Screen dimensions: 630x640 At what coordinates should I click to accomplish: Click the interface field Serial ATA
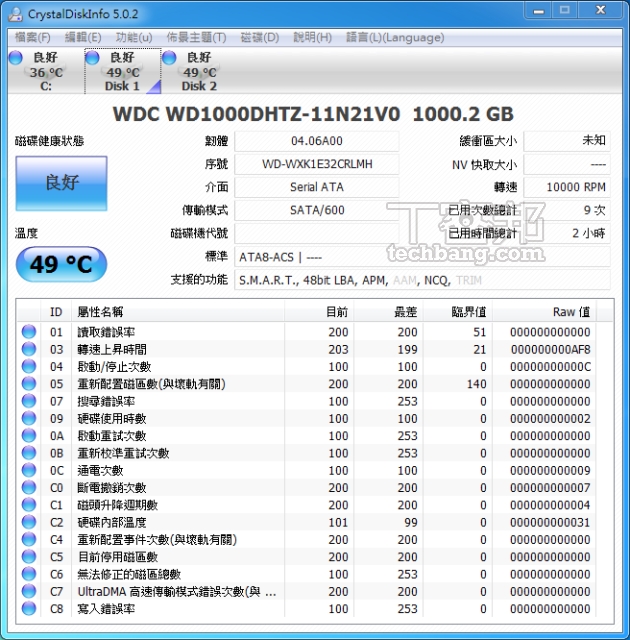pyautogui.click(x=317, y=187)
